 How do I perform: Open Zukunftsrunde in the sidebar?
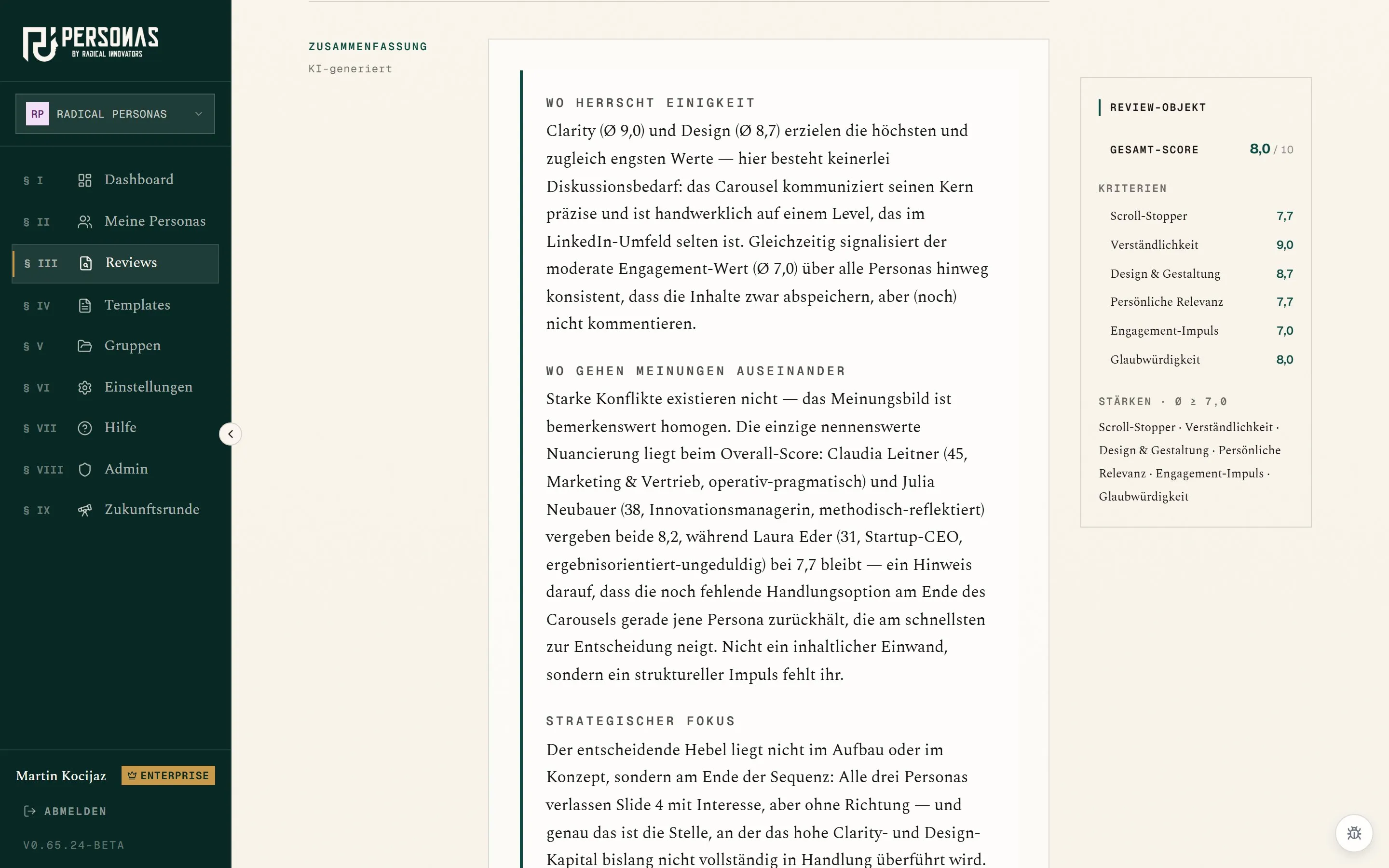tap(115, 510)
